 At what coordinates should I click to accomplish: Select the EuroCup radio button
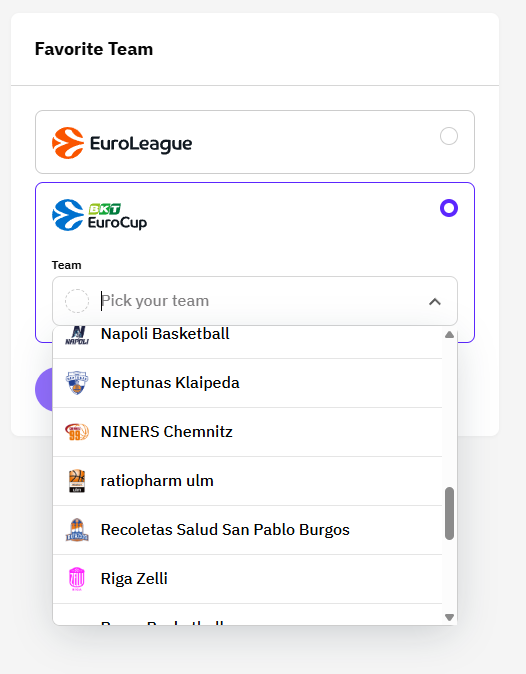click(x=449, y=208)
